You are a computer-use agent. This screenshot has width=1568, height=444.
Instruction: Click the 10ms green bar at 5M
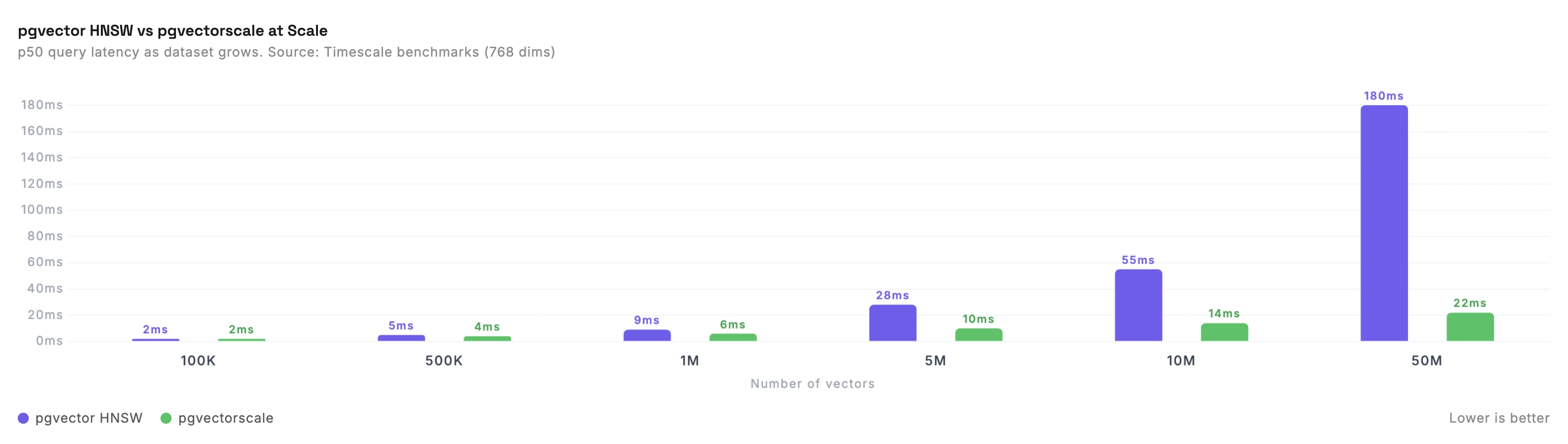[978, 335]
